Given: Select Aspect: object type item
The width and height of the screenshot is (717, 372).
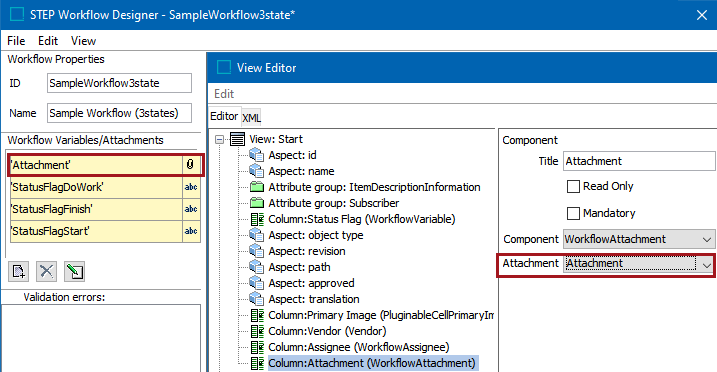Looking at the screenshot, I should (316, 235).
